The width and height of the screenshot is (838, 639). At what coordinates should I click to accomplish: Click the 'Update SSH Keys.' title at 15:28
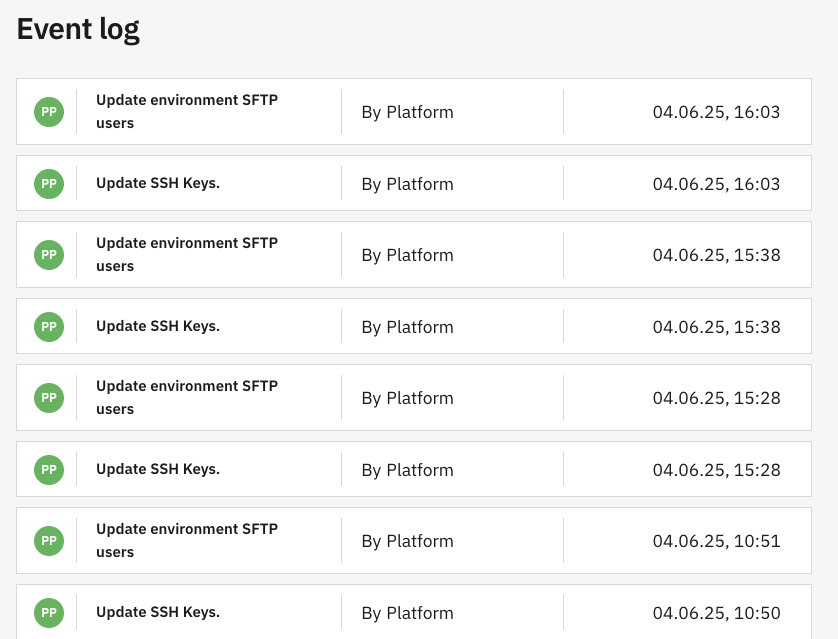point(157,470)
